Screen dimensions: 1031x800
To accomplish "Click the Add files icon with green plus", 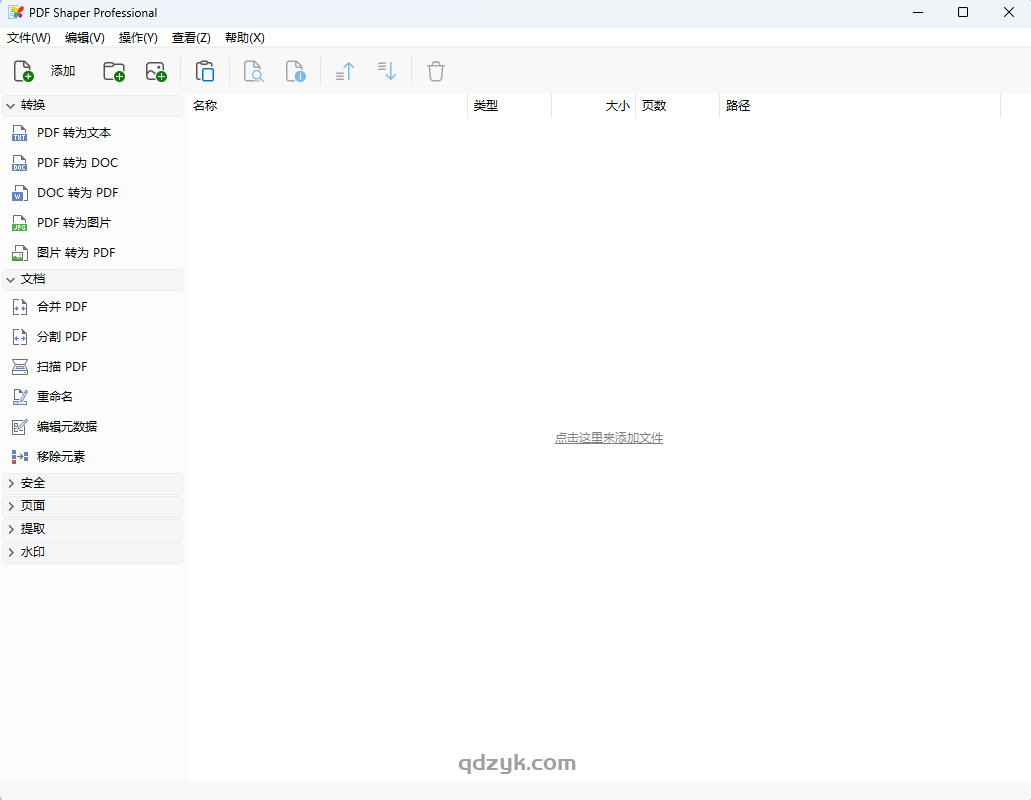I will coord(22,70).
